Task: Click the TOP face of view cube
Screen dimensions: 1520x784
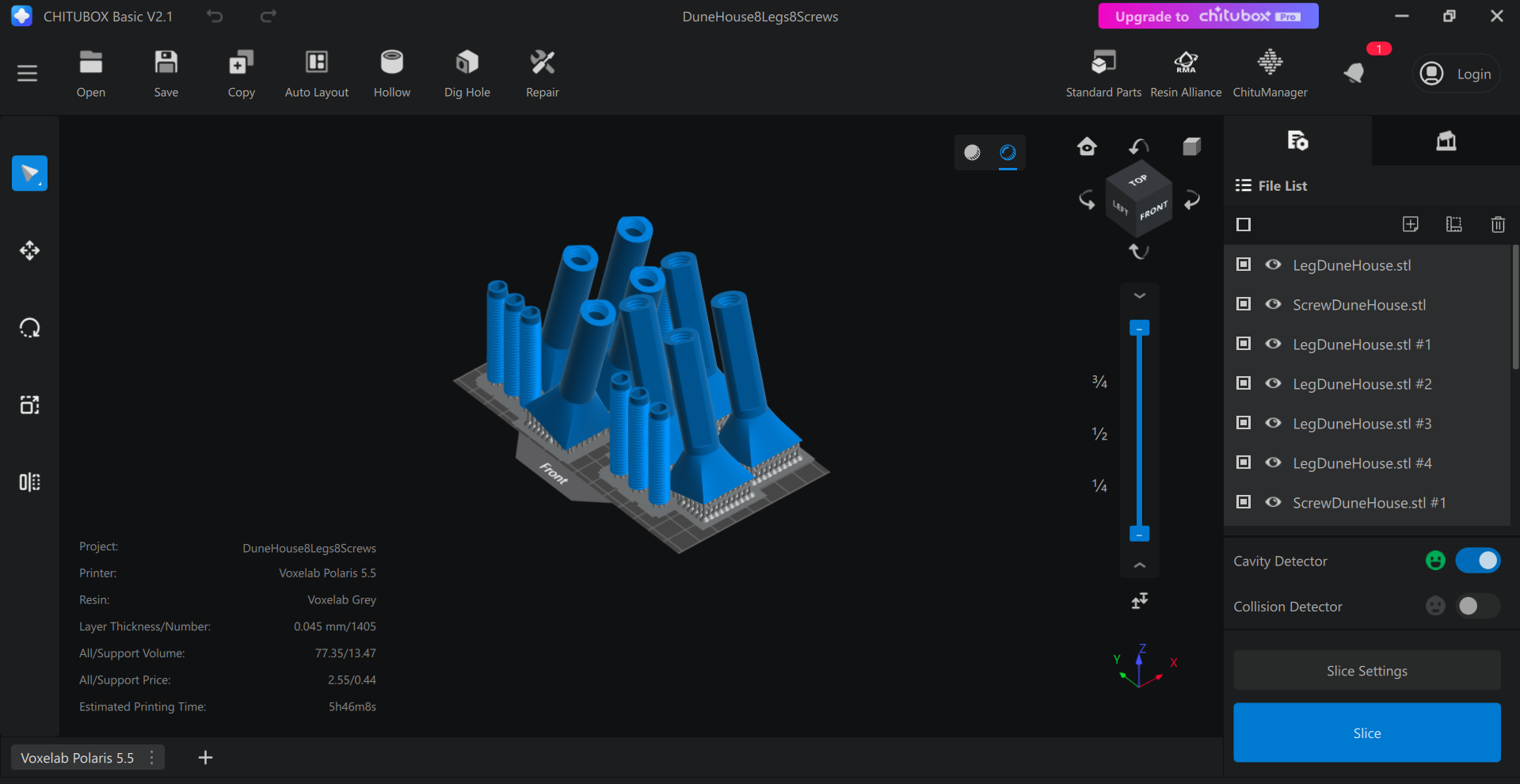Action: coord(1138,180)
